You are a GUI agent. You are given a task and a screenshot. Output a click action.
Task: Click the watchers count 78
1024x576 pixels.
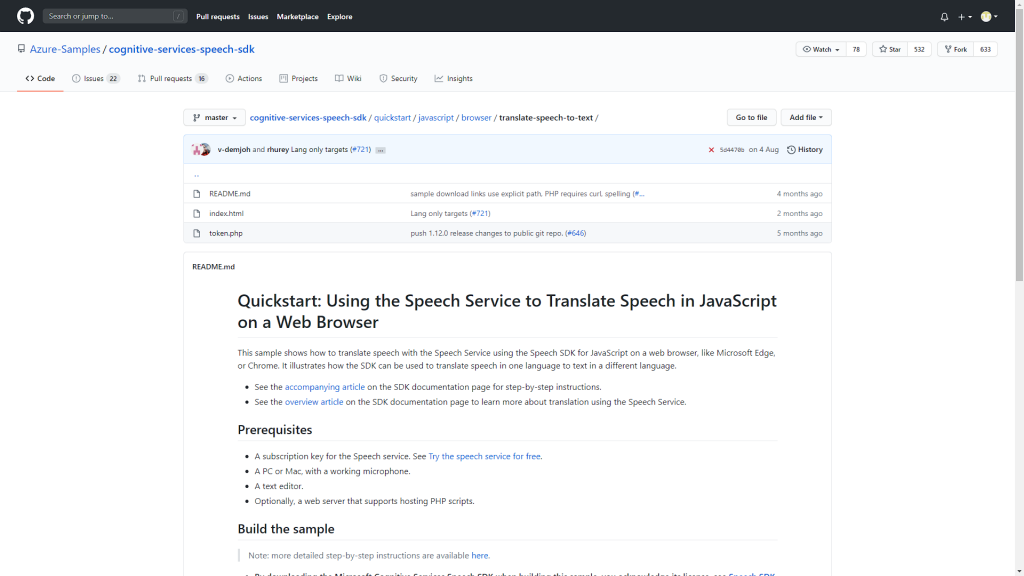click(856, 49)
